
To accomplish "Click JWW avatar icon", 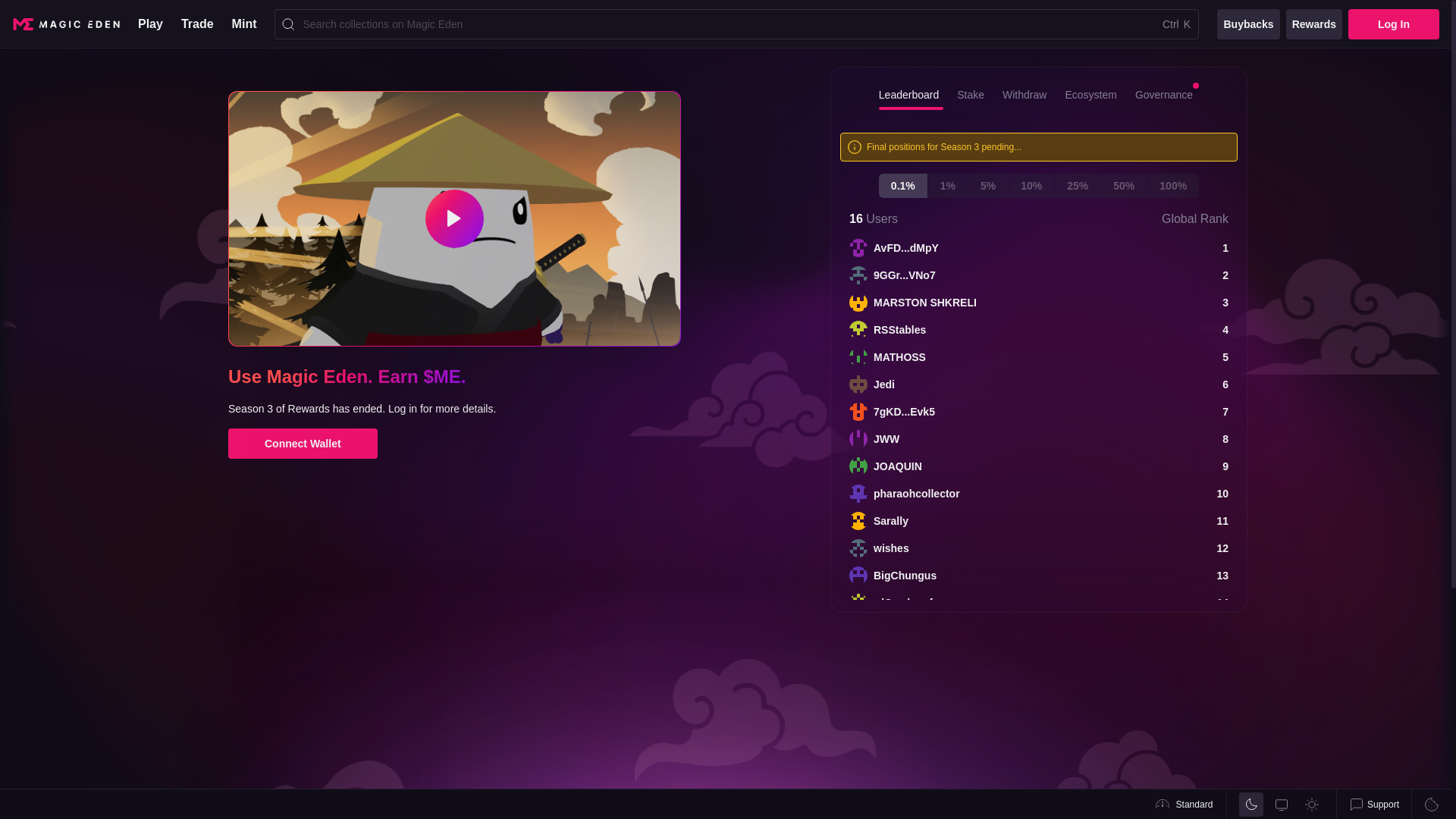I will (x=858, y=439).
